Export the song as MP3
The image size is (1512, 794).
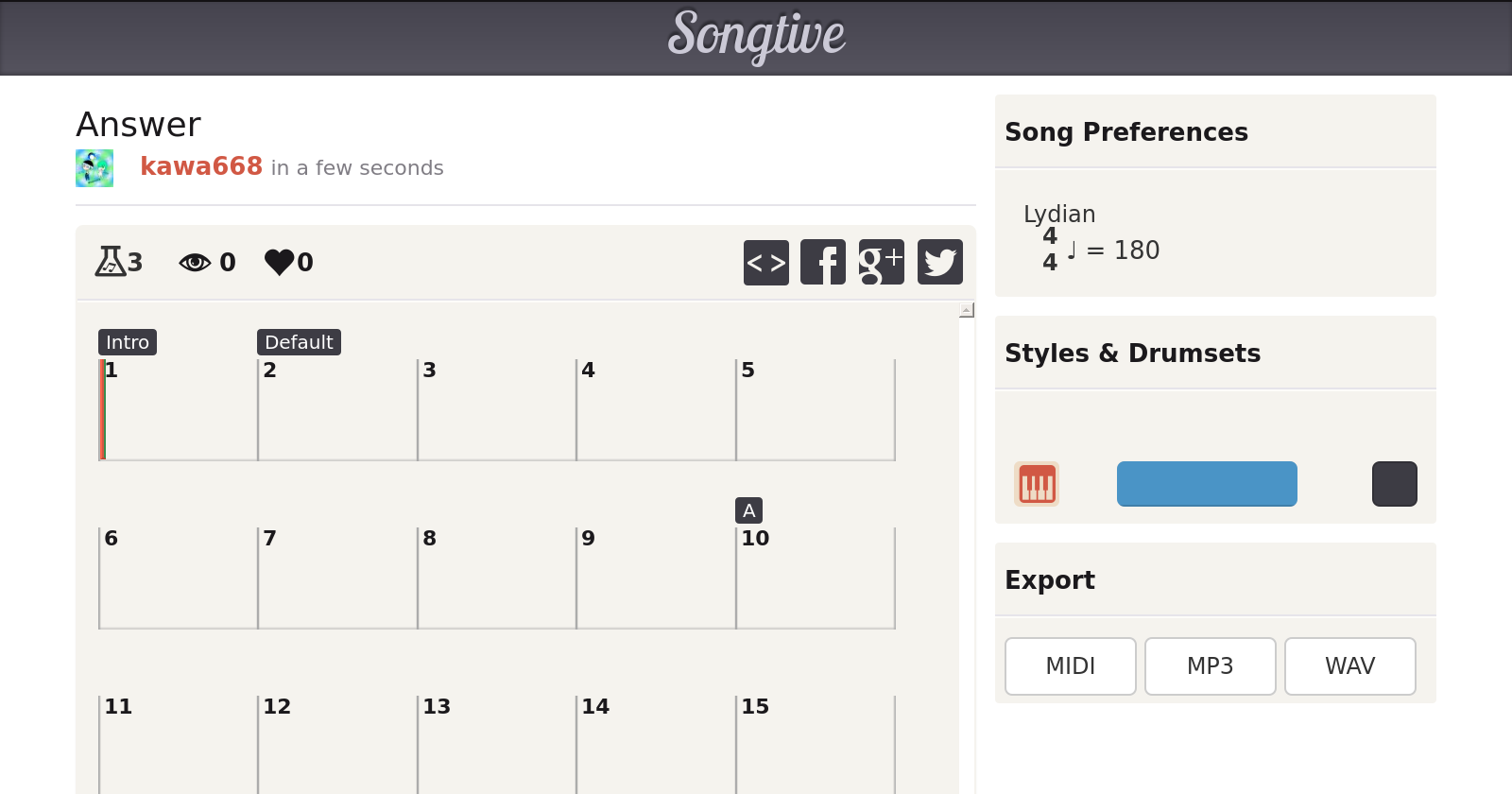(x=1210, y=666)
